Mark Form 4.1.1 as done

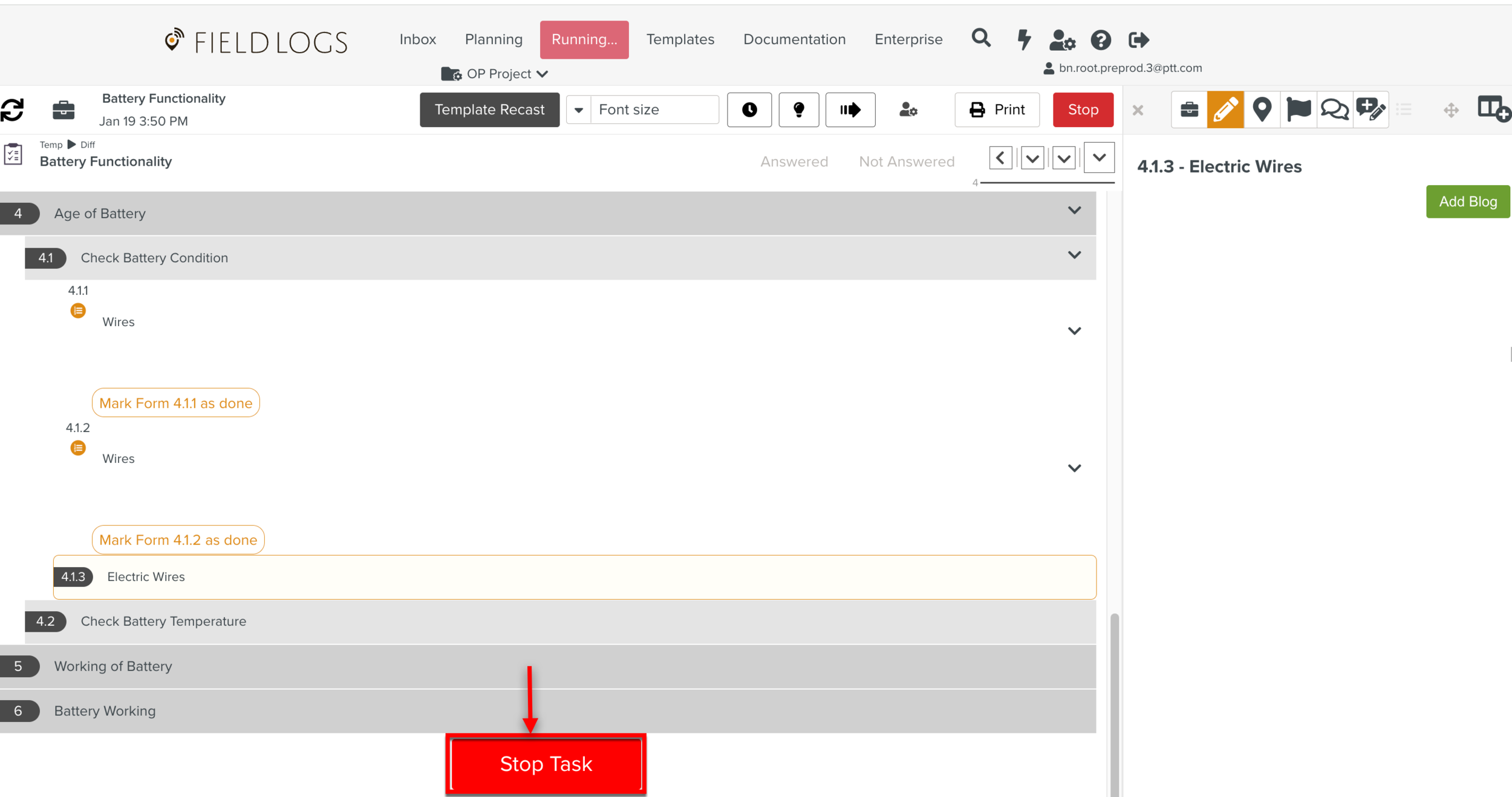click(175, 403)
